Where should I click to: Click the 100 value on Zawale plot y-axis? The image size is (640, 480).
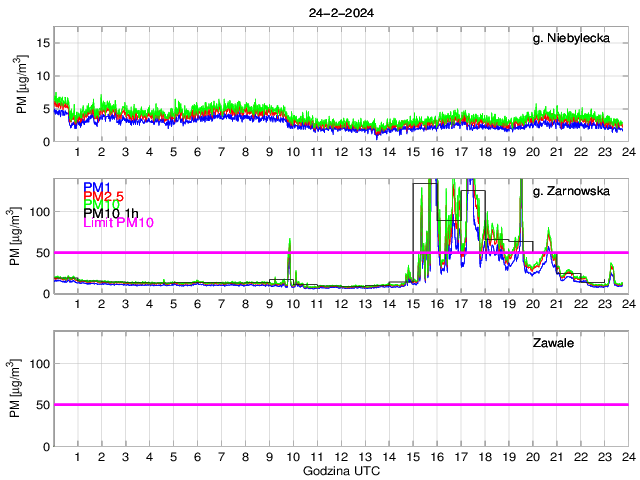click(x=38, y=364)
